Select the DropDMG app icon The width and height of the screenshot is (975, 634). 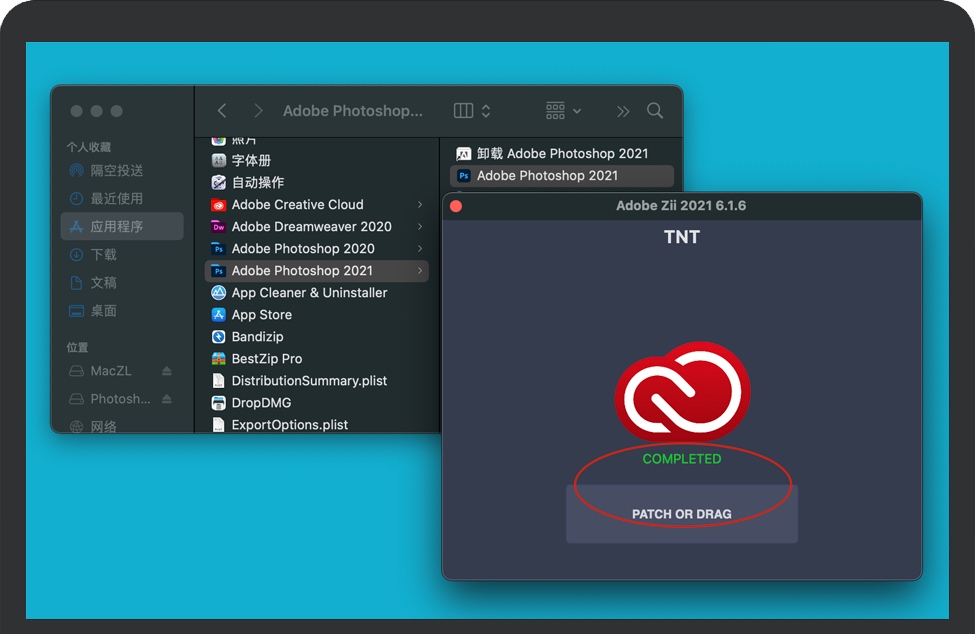pyautogui.click(x=218, y=403)
